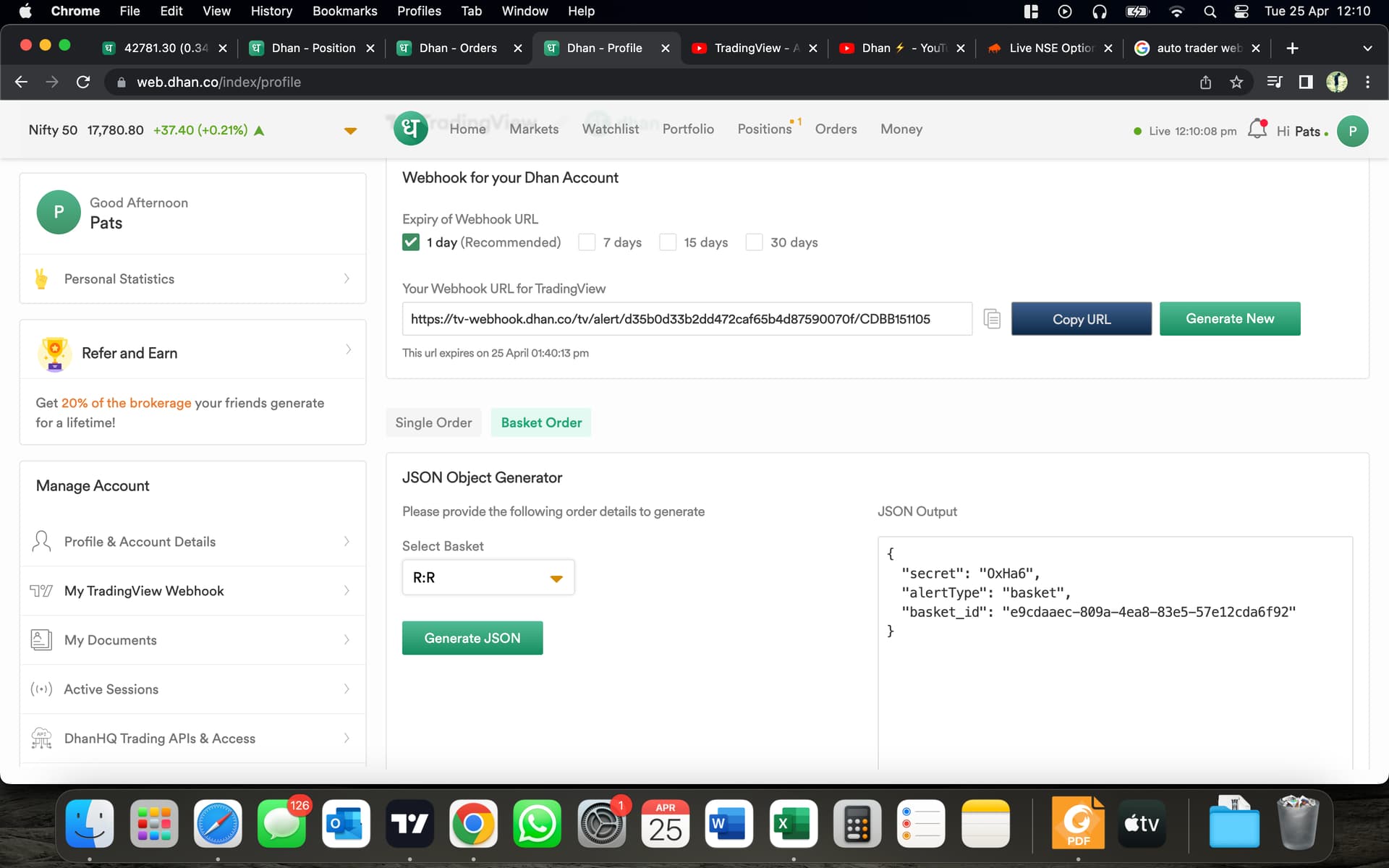The width and height of the screenshot is (1389, 868).
Task: Enable the 30 days expiry checkbox
Action: [x=754, y=242]
